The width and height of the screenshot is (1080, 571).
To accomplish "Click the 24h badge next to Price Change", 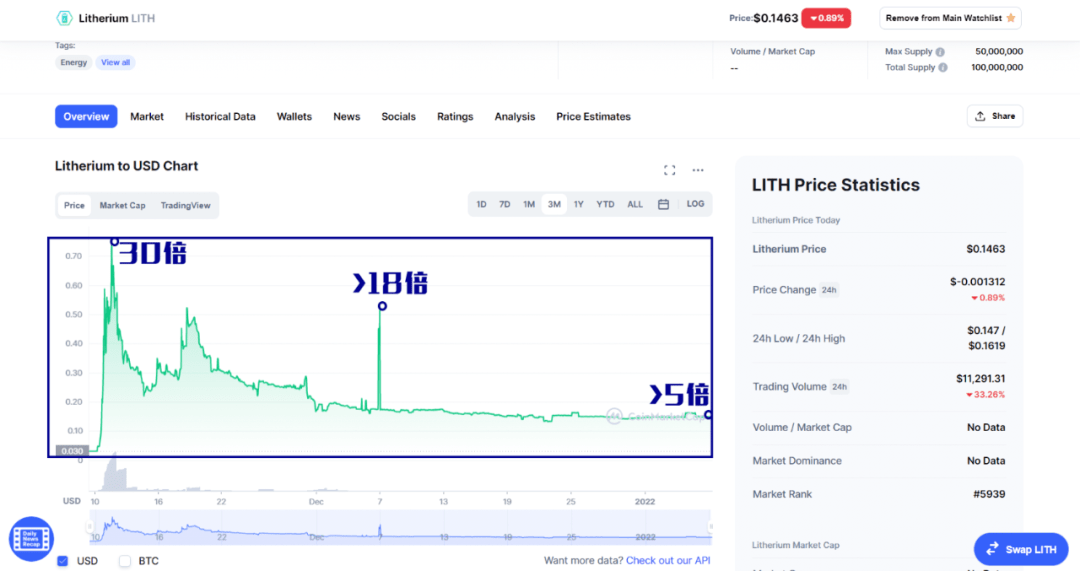I will (829, 290).
